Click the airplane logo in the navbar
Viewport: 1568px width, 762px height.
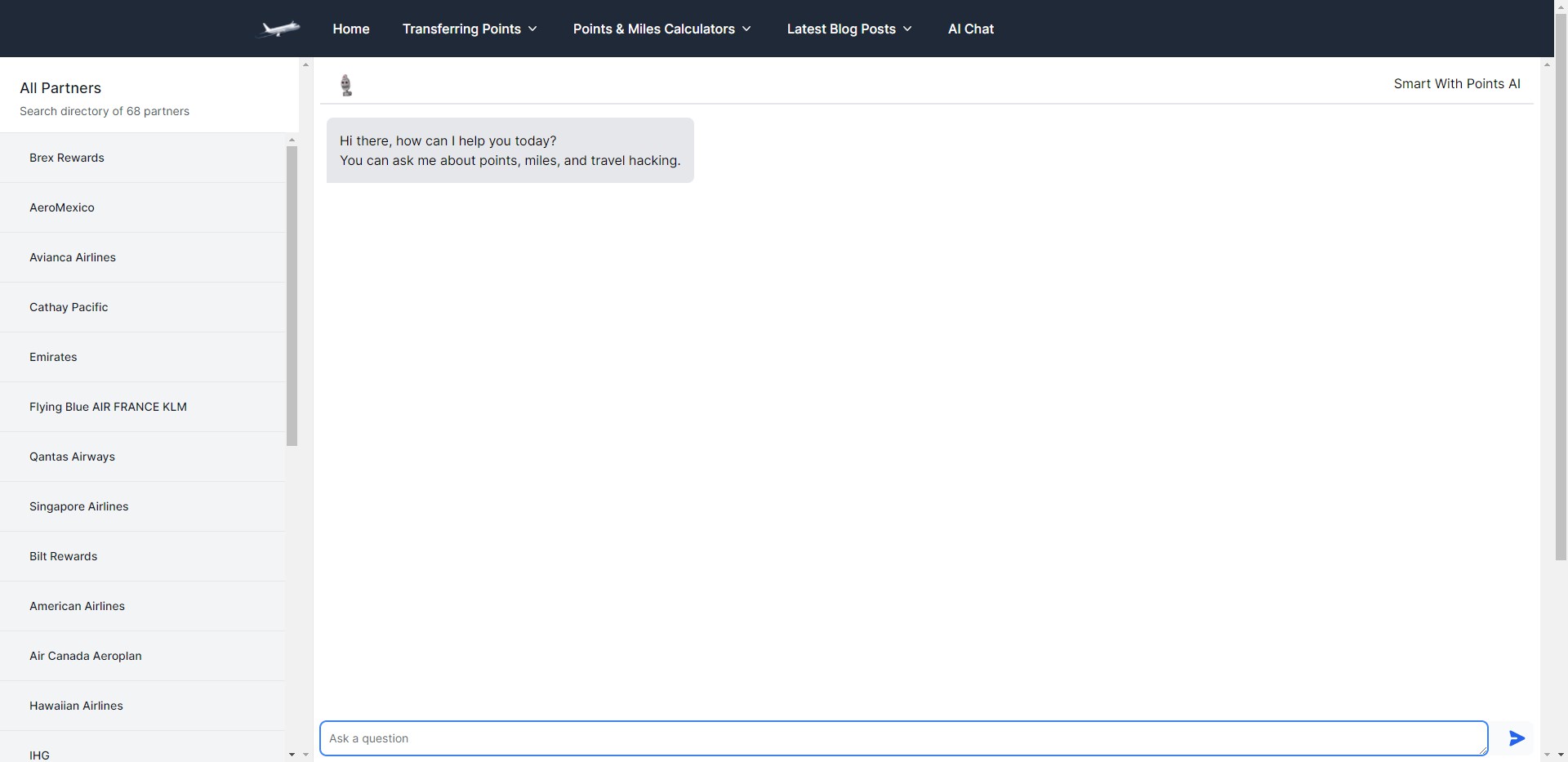click(x=278, y=29)
